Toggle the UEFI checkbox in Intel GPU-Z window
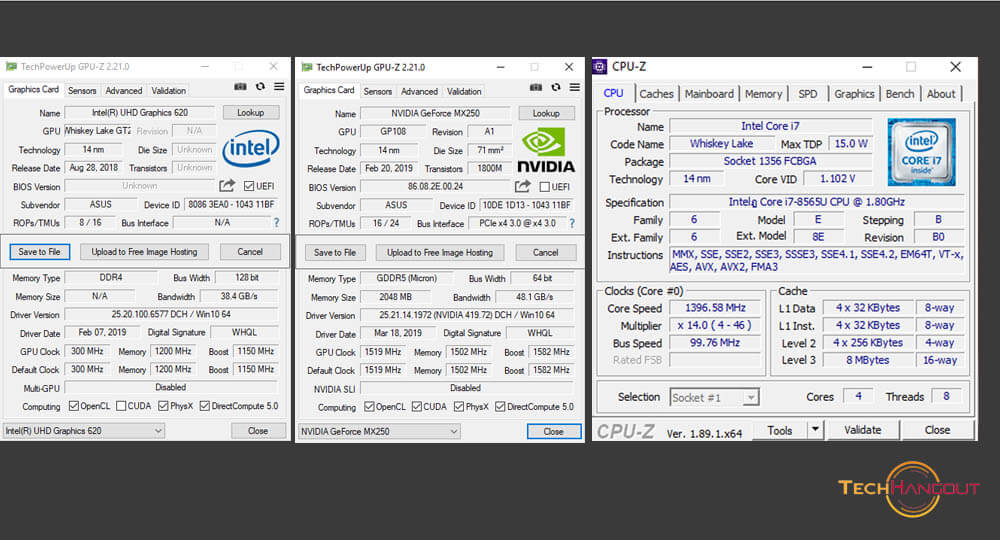 [x=249, y=186]
